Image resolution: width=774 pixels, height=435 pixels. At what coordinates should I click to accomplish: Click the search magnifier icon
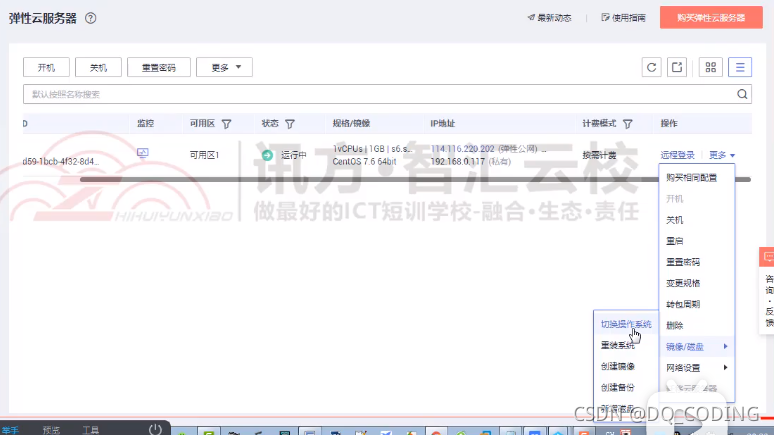click(x=742, y=94)
